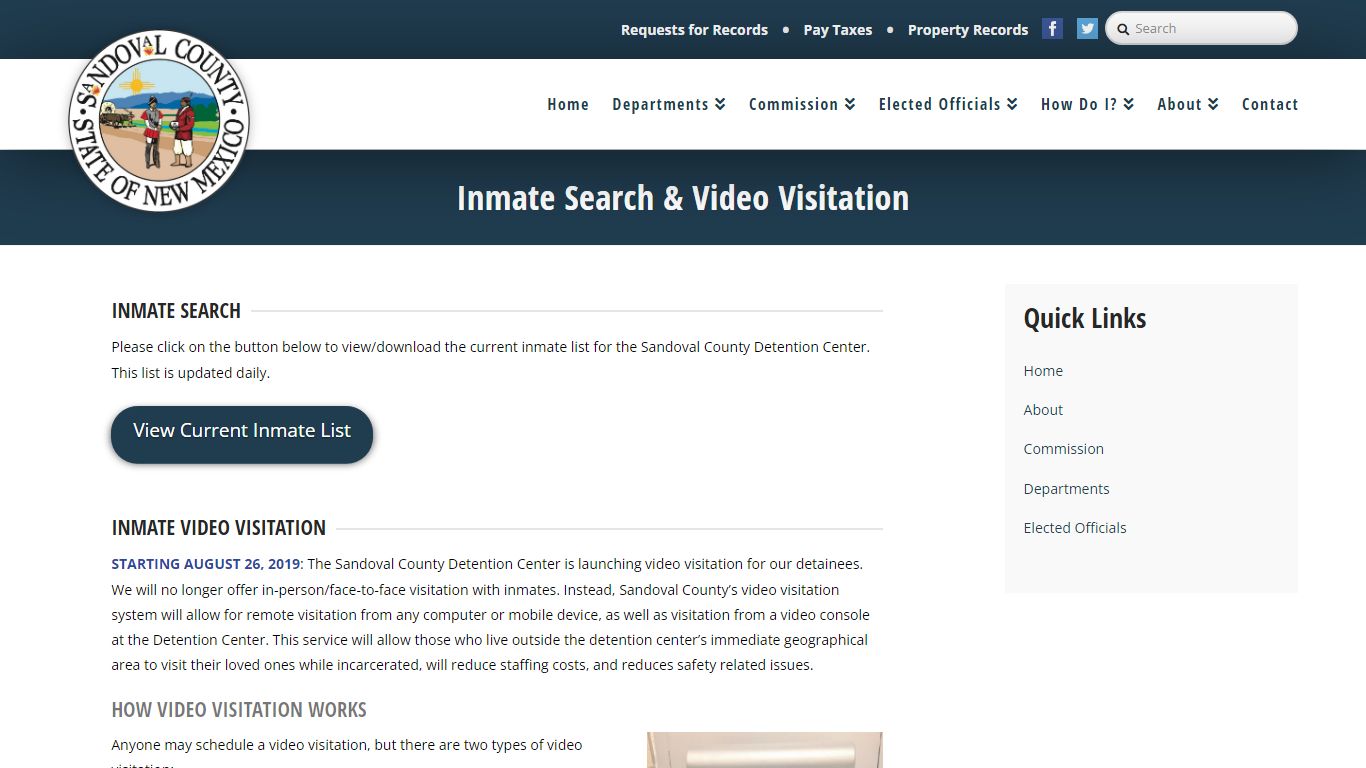Select Home in Quick Links
Screen dimensions: 1366x768
pos(1043,371)
